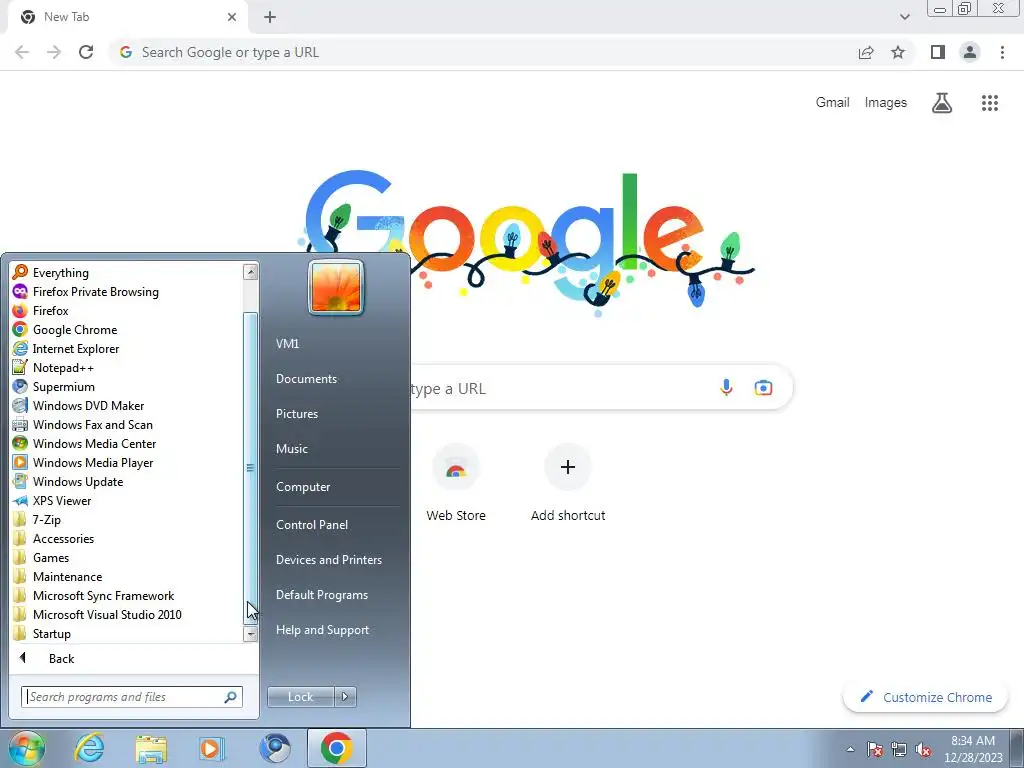Open Windows Update entry

(68, 481)
